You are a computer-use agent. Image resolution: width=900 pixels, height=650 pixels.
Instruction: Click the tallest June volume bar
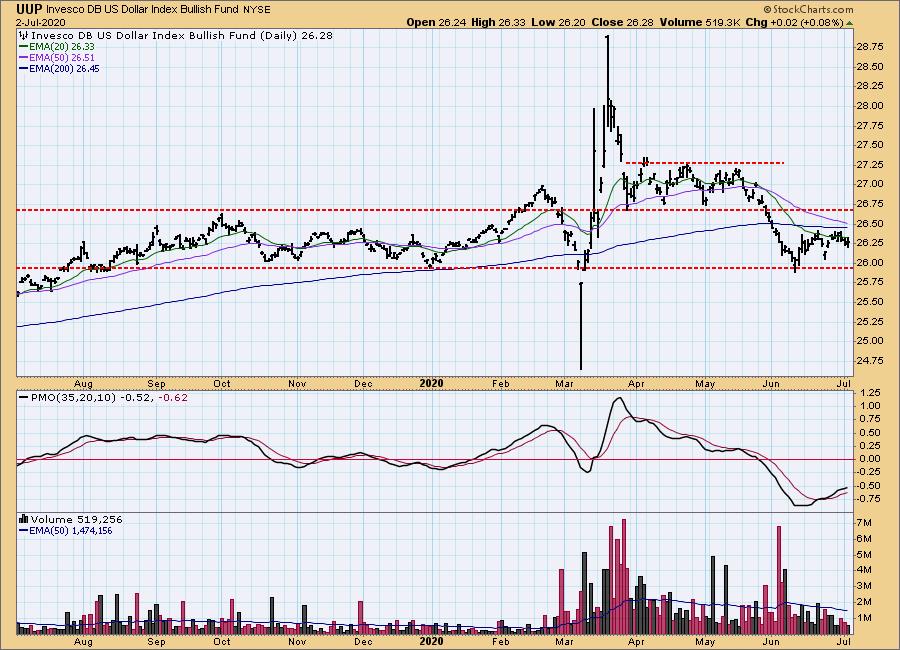point(779,579)
